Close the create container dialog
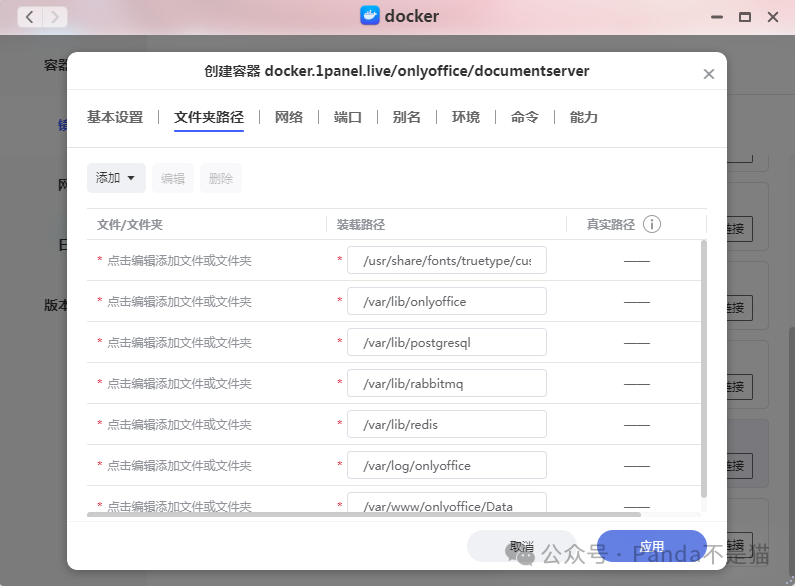This screenshot has height=586, width=795. coord(709,74)
